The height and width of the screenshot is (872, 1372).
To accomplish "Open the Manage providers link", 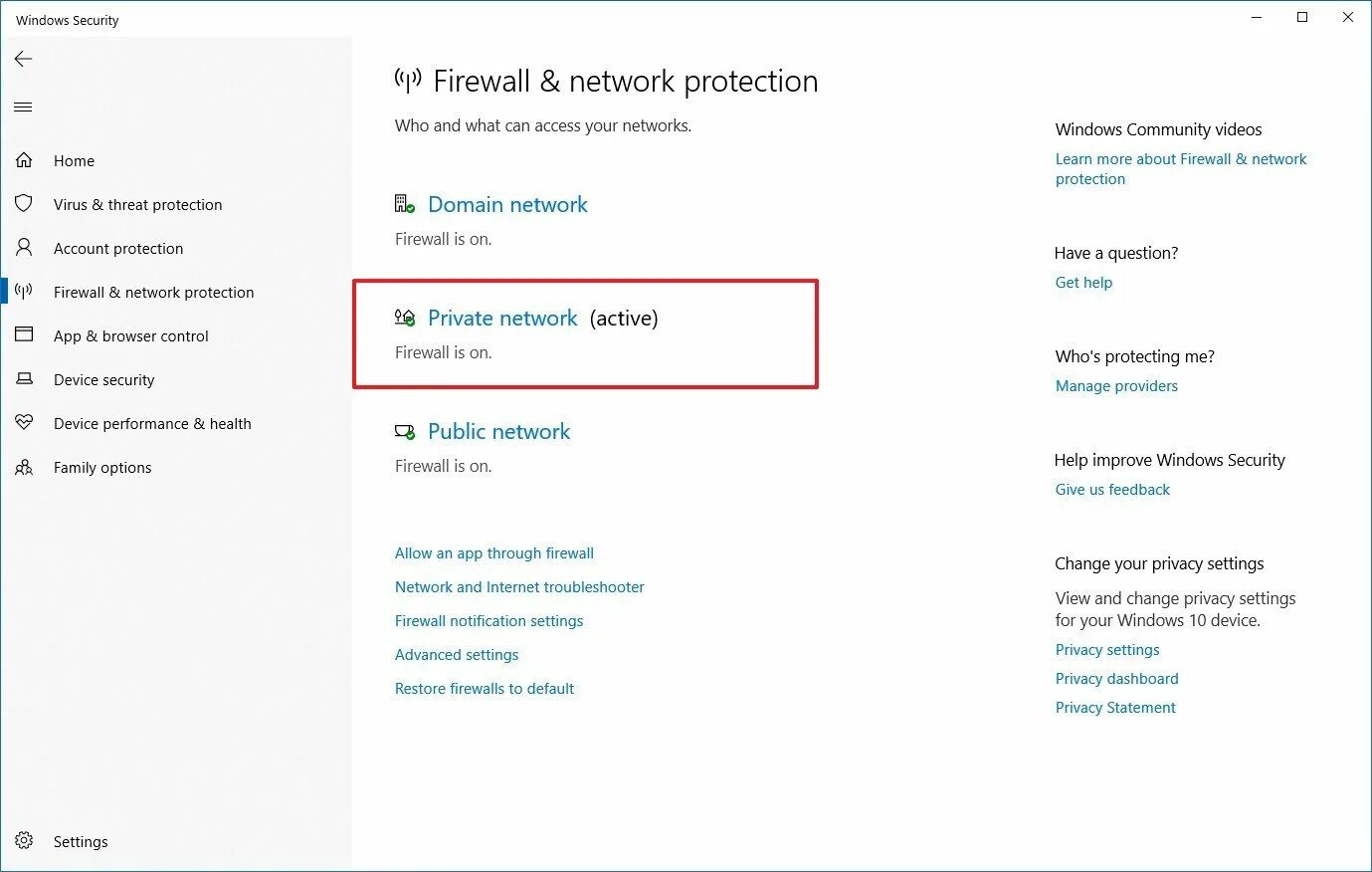I will [1116, 386].
